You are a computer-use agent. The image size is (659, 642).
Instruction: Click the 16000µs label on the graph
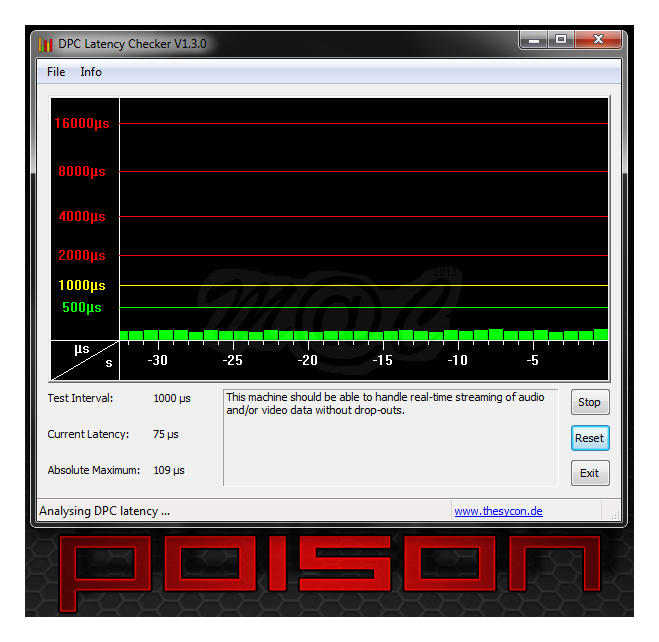pos(82,124)
